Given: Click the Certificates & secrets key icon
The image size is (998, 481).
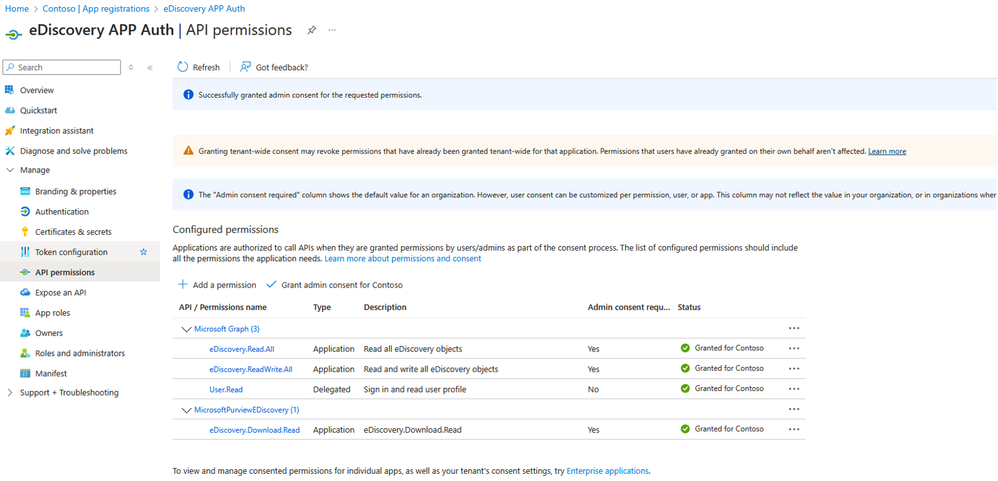Looking at the screenshot, I should (25, 232).
